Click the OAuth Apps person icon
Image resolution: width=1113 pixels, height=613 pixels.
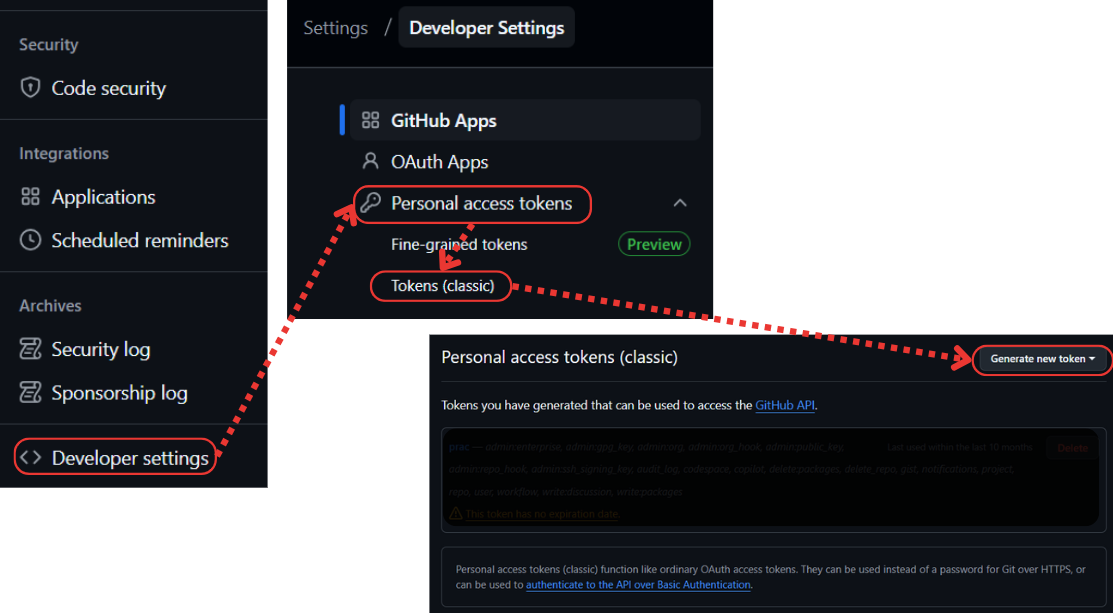(371, 161)
